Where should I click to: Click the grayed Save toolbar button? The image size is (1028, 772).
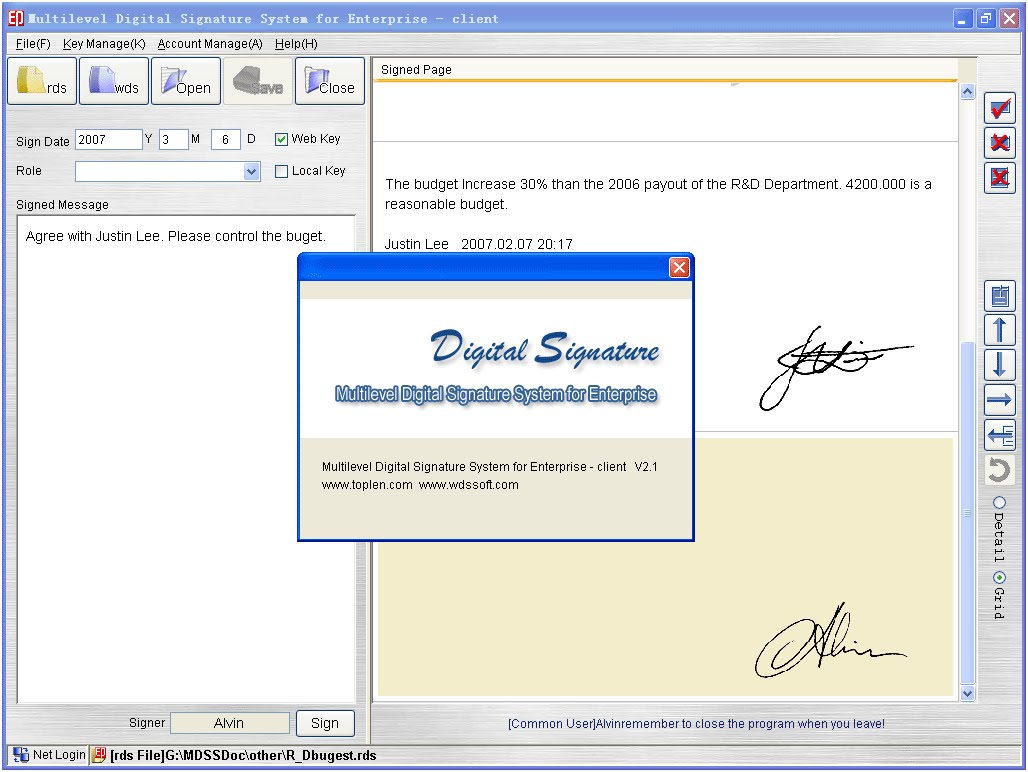tap(258, 81)
